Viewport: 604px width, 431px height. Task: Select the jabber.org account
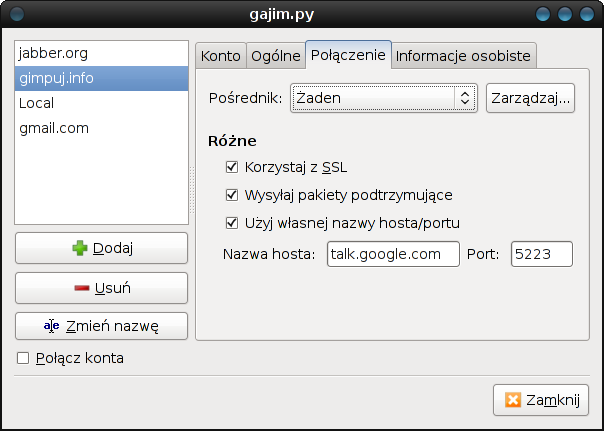pos(100,51)
